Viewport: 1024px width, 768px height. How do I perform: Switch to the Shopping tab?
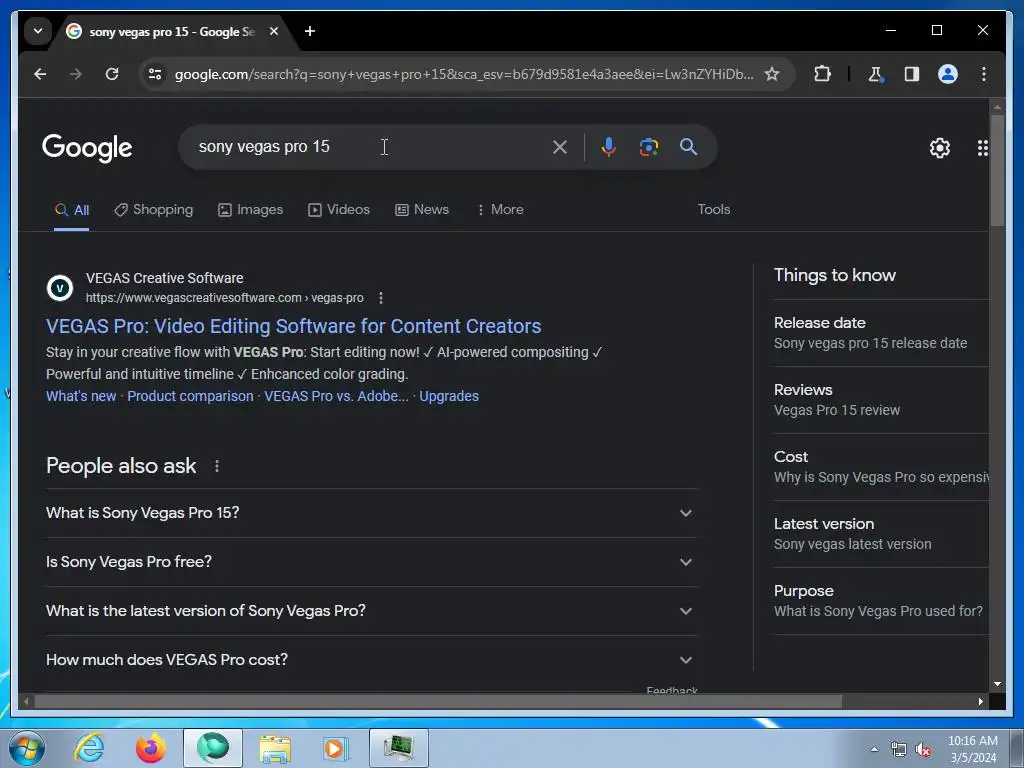(153, 210)
